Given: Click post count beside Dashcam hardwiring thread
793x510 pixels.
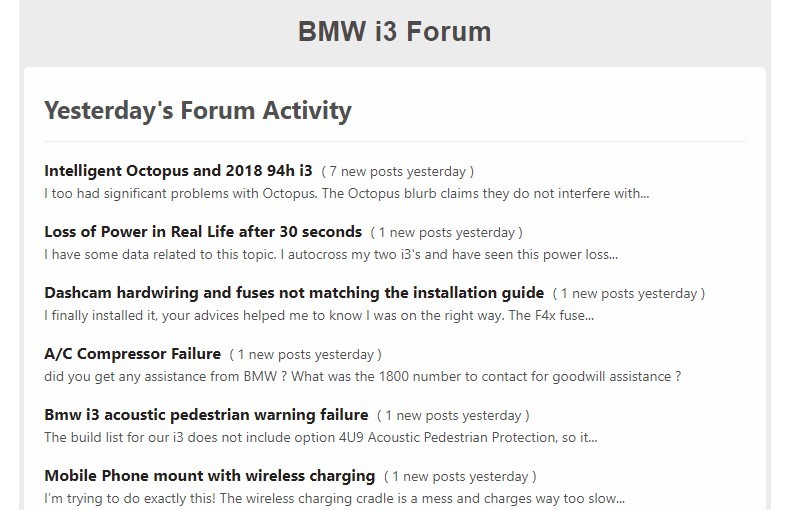Looking at the screenshot, I should point(629,293).
